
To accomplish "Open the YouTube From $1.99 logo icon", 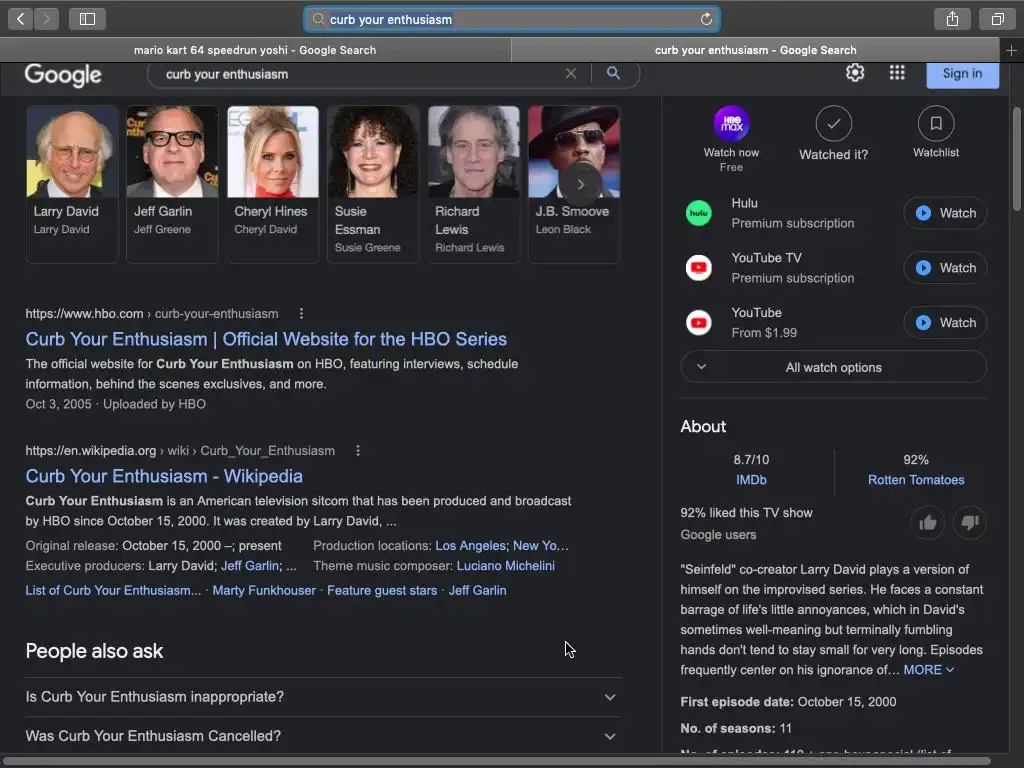I will (699, 323).
